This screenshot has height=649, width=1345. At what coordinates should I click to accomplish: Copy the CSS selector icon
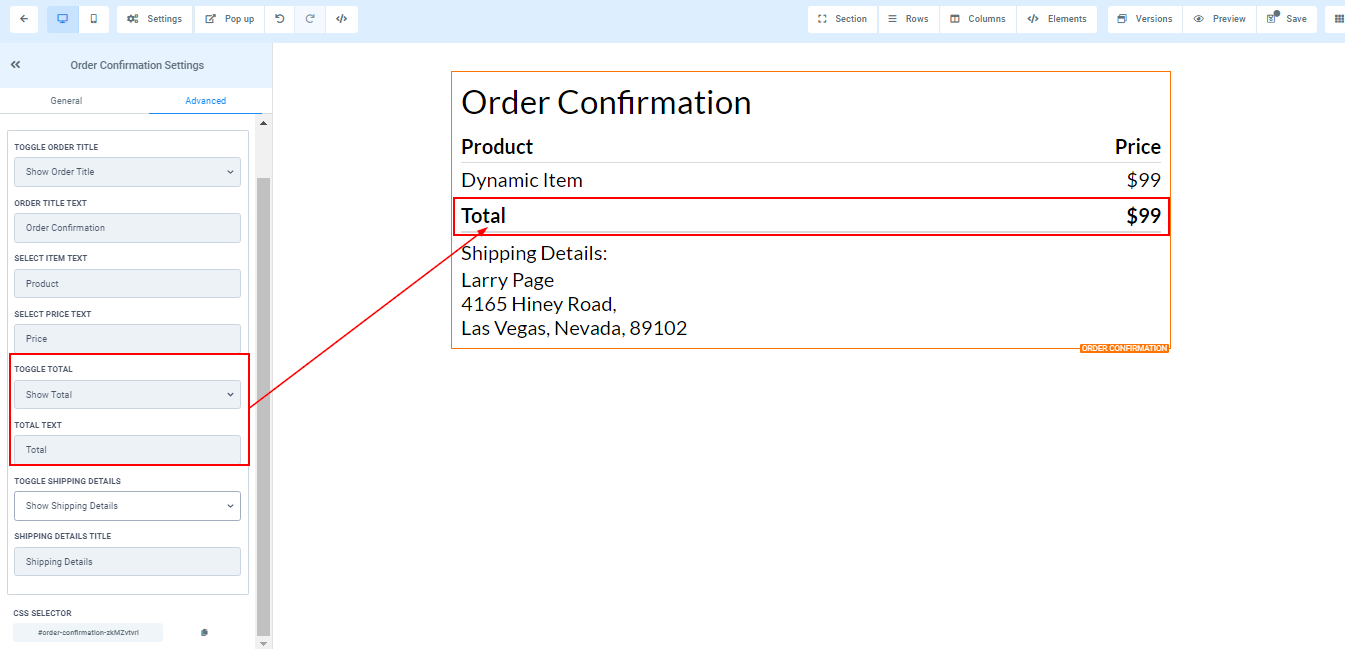point(204,632)
